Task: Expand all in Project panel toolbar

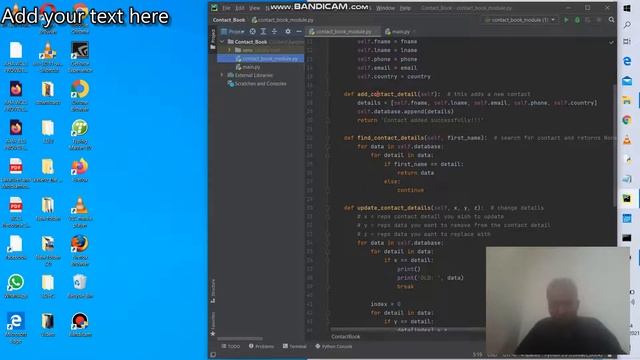Action: coord(263,31)
